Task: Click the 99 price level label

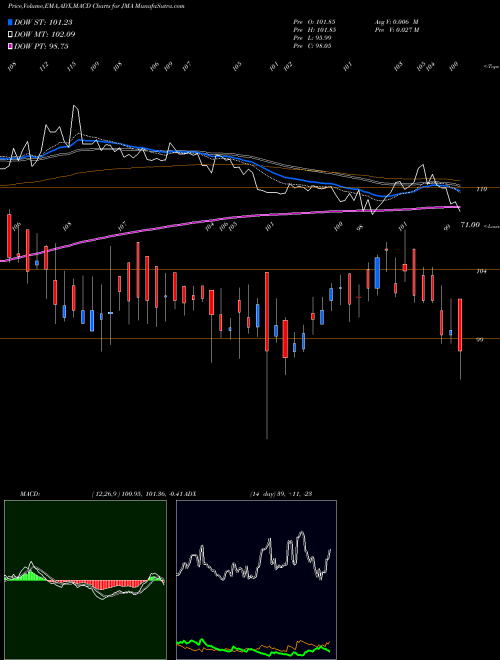Action: click(x=479, y=340)
